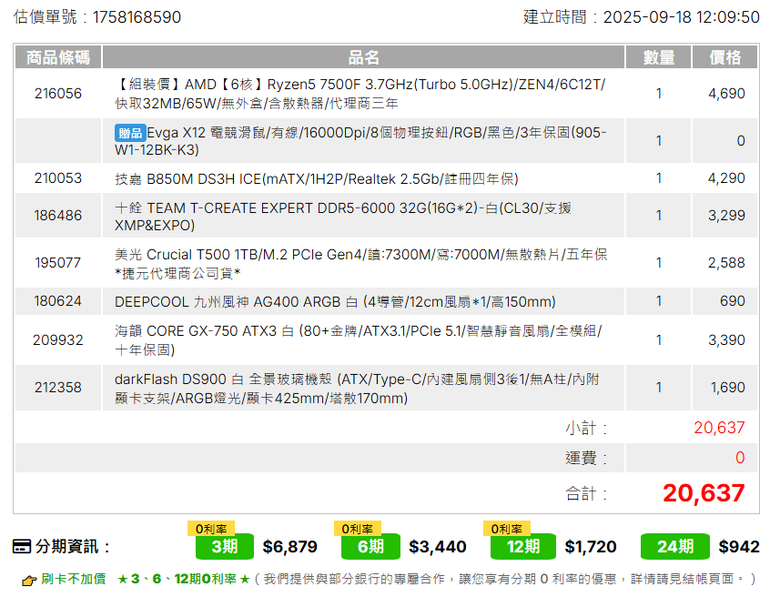Click the 運費 shipping label
The width and height of the screenshot is (780, 597).
pyautogui.click(x=586, y=458)
